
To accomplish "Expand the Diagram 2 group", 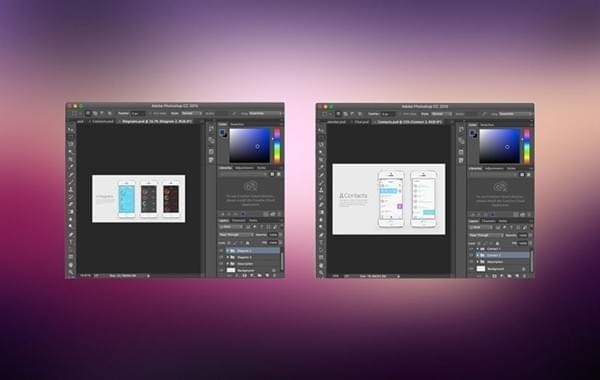I will [x=228, y=257].
